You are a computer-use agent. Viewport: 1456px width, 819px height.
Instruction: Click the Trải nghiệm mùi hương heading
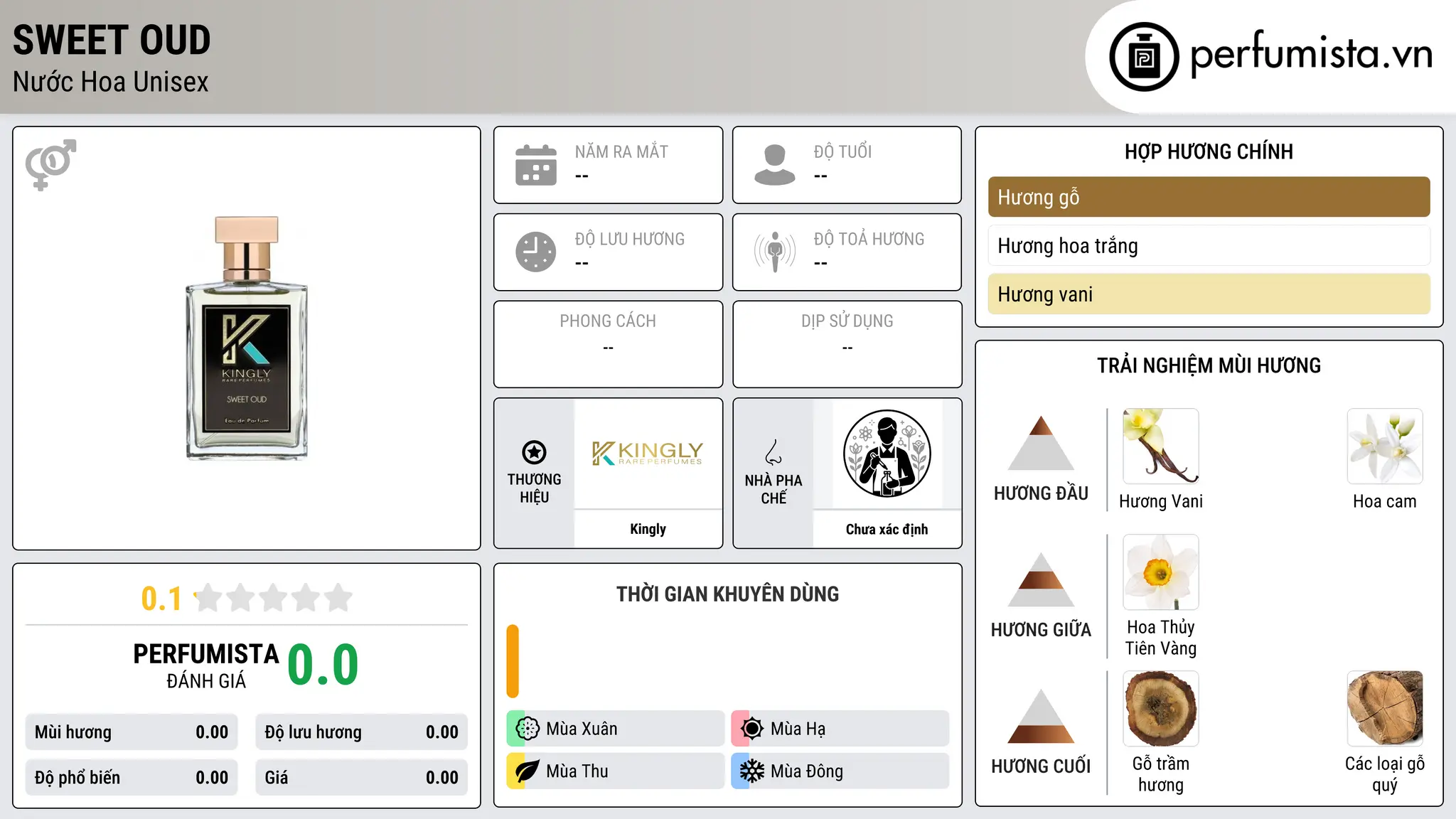1209,365
